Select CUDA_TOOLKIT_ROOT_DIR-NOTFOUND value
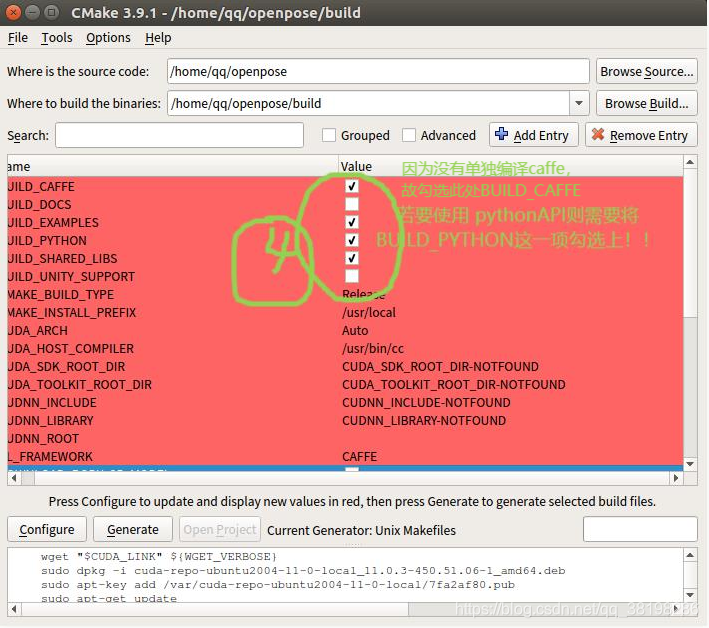The height and width of the screenshot is (628, 709). coord(454,385)
